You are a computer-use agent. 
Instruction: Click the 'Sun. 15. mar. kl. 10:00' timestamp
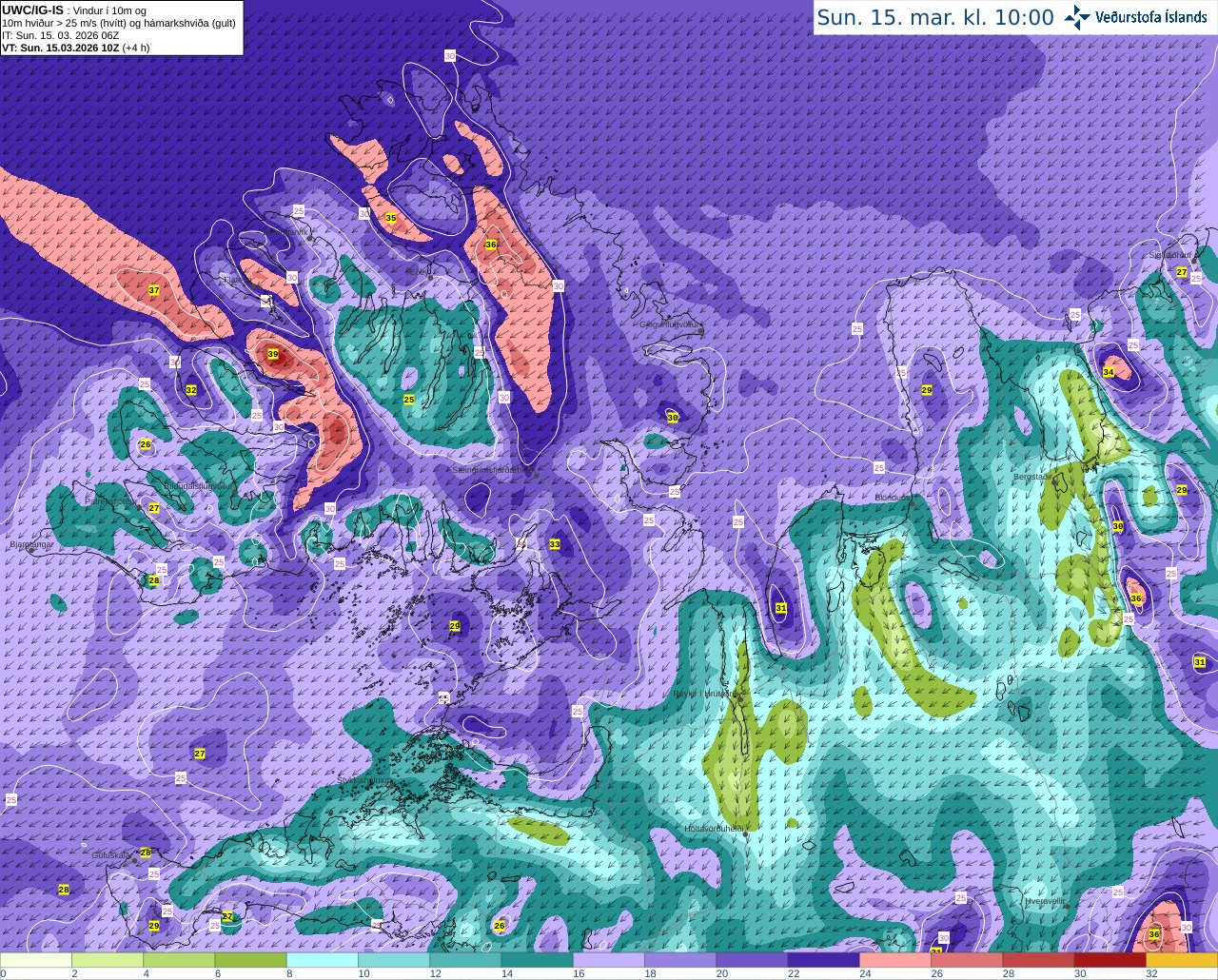[x=935, y=17]
